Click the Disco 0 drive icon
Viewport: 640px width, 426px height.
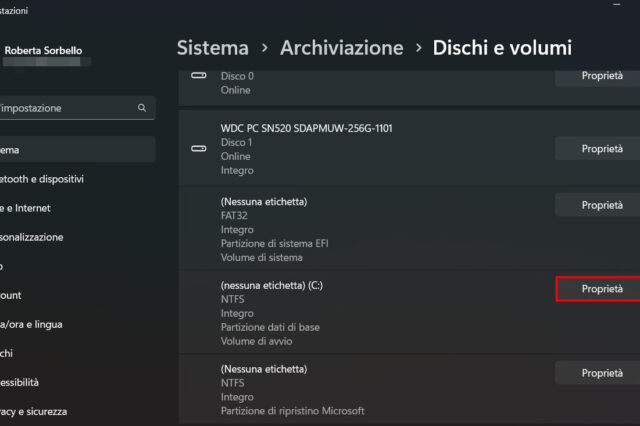(x=198, y=77)
